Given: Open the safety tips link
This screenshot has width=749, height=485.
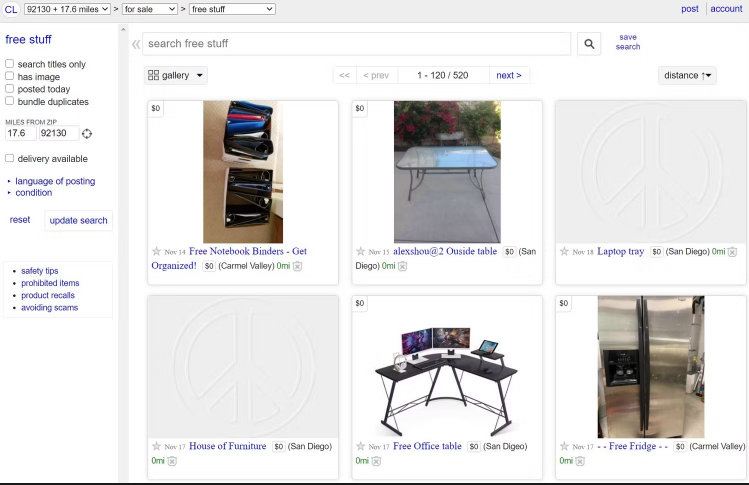Looking at the screenshot, I should click(40, 271).
